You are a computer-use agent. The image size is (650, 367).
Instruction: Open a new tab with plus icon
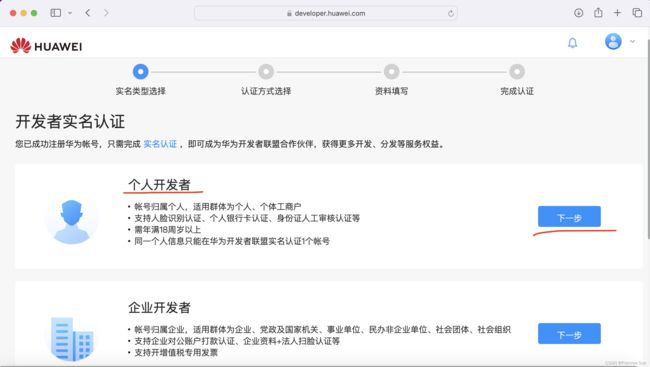point(617,13)
